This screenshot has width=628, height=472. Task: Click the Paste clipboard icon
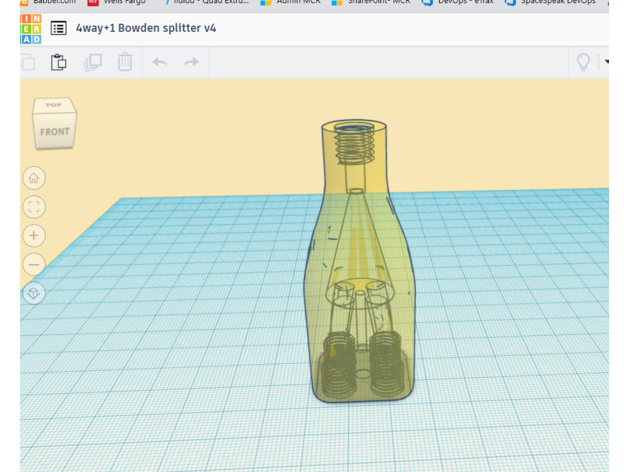tap(59, 62)
